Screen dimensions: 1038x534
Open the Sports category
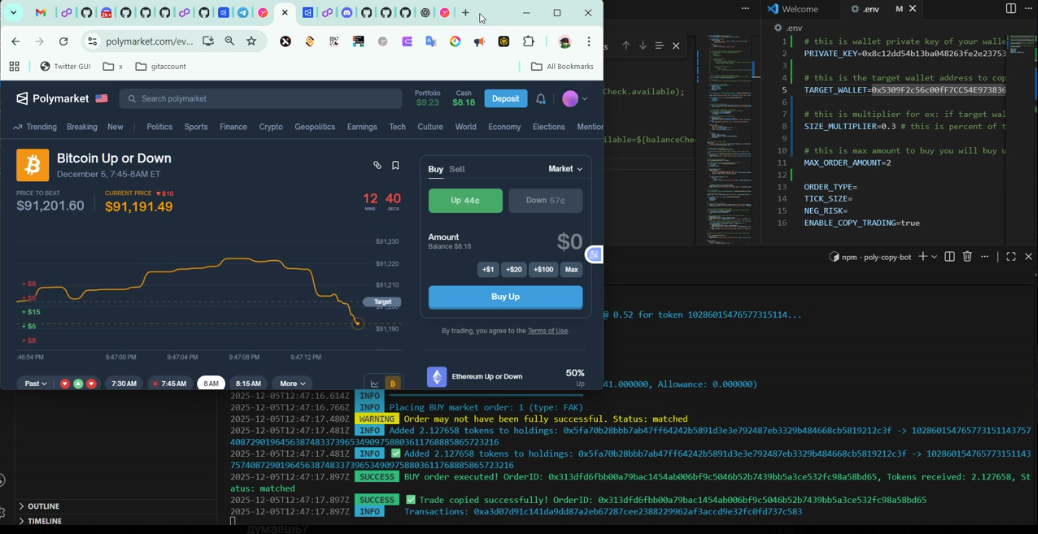point(196,126)
